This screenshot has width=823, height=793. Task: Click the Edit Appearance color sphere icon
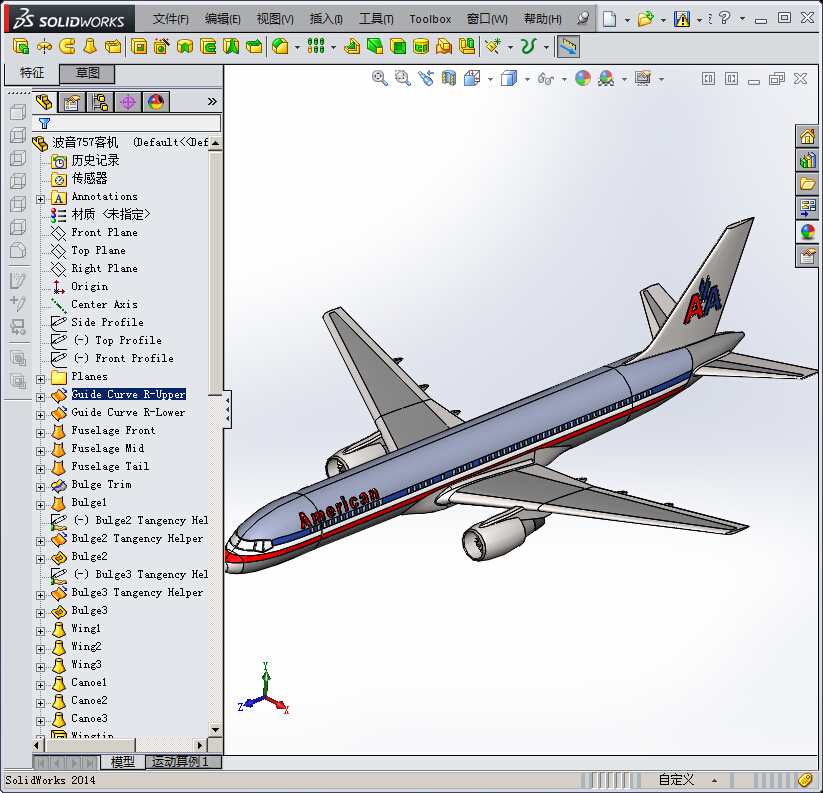tap(583, 79)
